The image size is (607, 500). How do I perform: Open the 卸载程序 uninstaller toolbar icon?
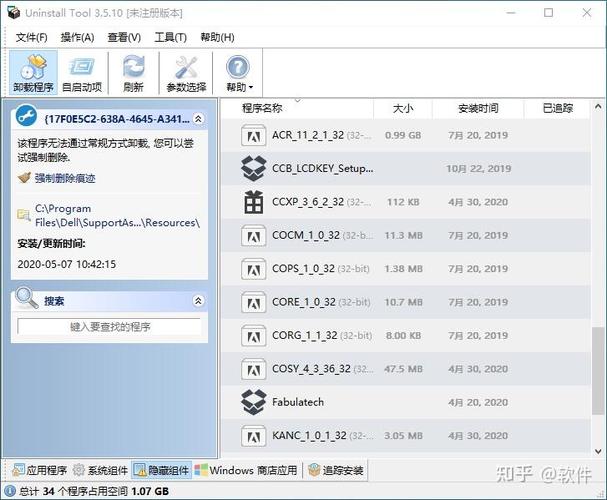pos(33,67)
